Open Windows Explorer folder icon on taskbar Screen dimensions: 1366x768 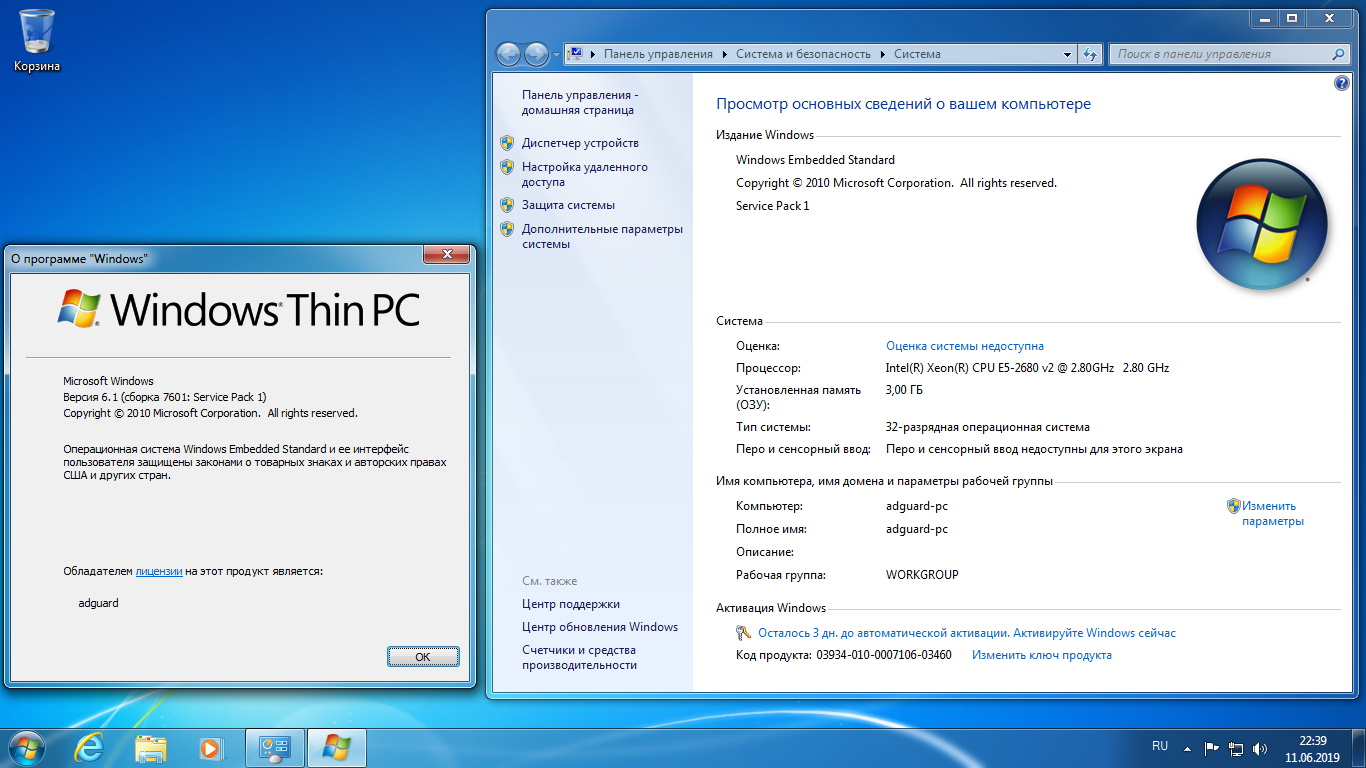pos(151,748)
